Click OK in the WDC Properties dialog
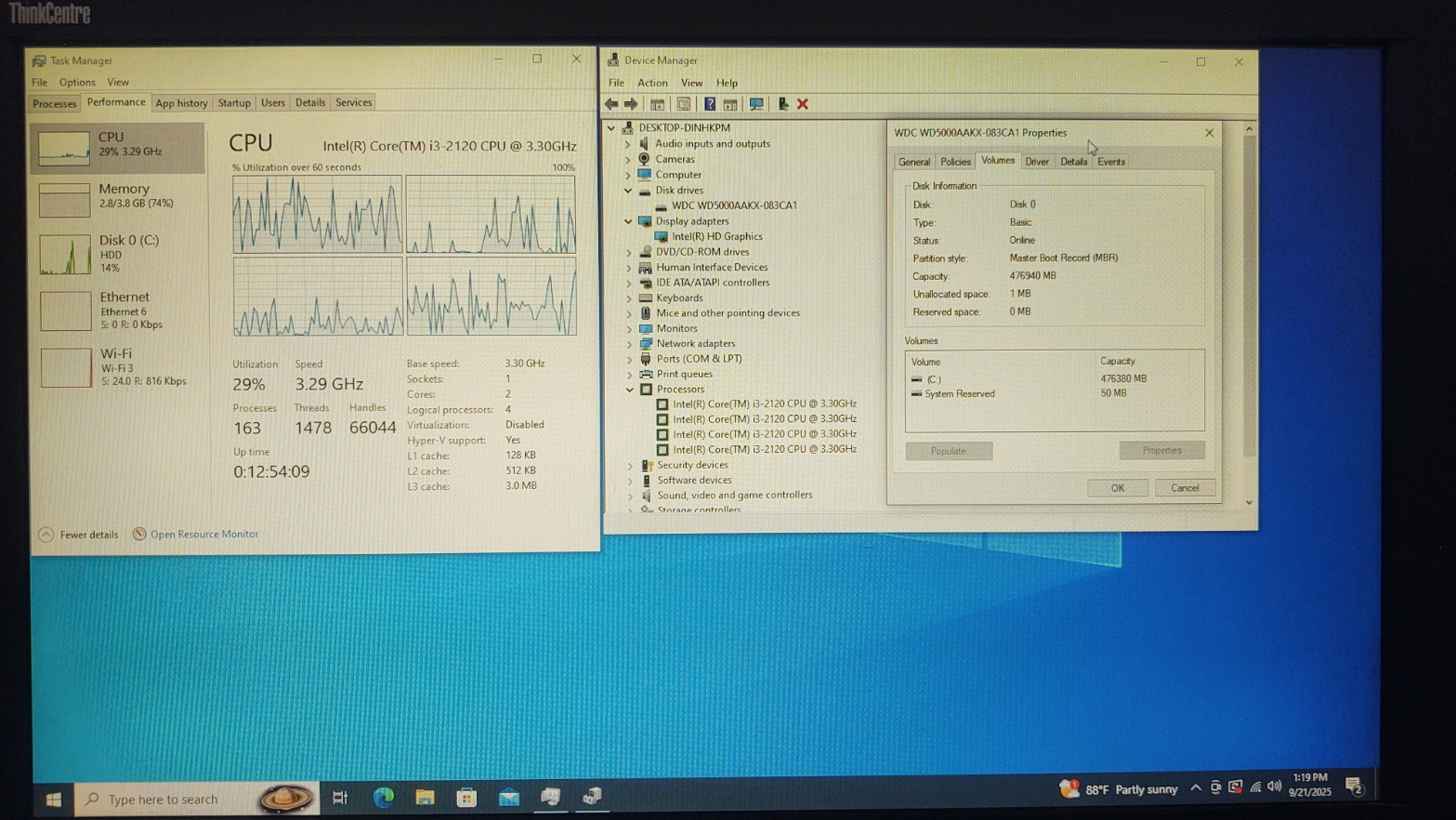This screenshot has width=1456, height=820. tap(1117, 488)
